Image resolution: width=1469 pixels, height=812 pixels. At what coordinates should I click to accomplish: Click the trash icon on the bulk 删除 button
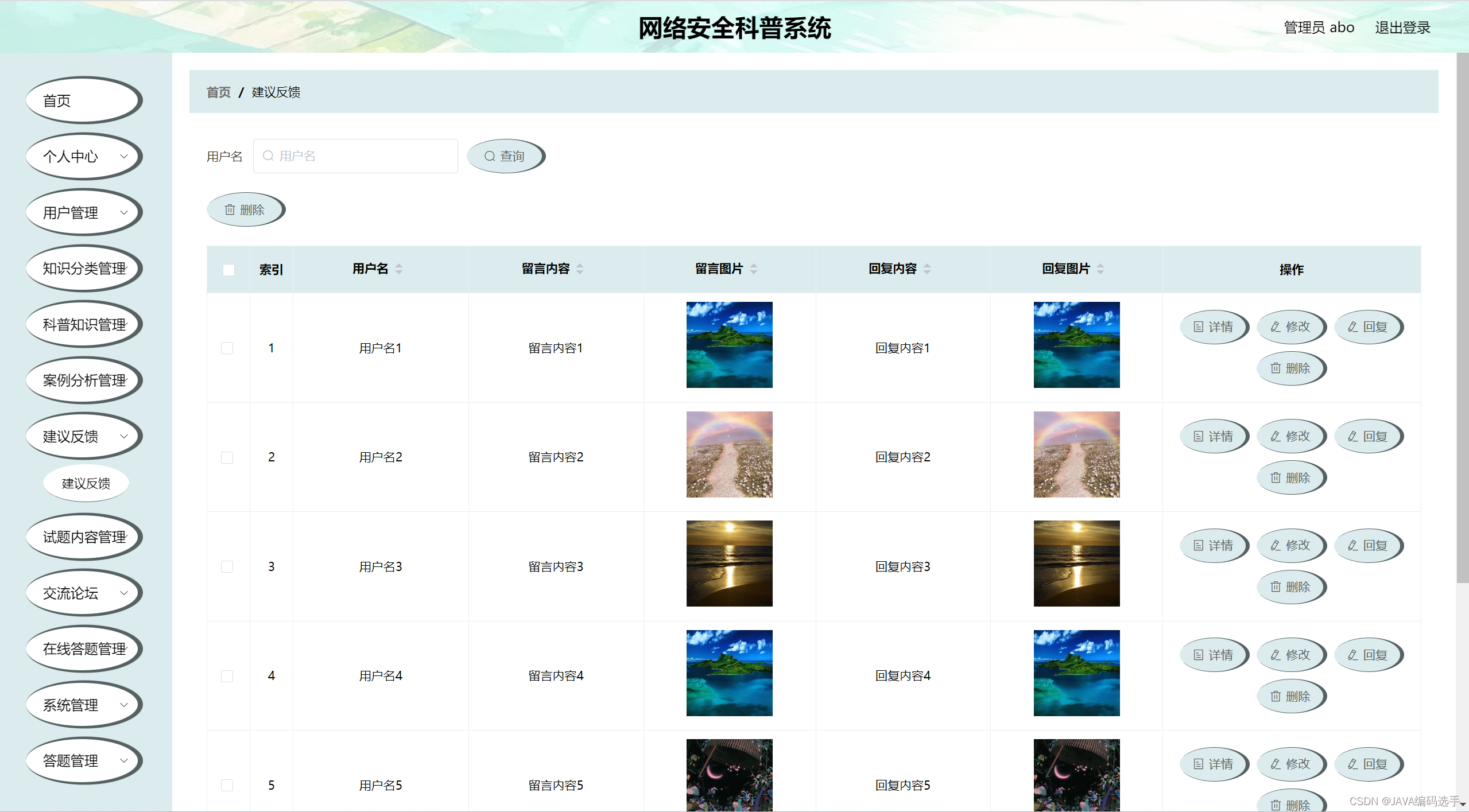pos(231,209)
